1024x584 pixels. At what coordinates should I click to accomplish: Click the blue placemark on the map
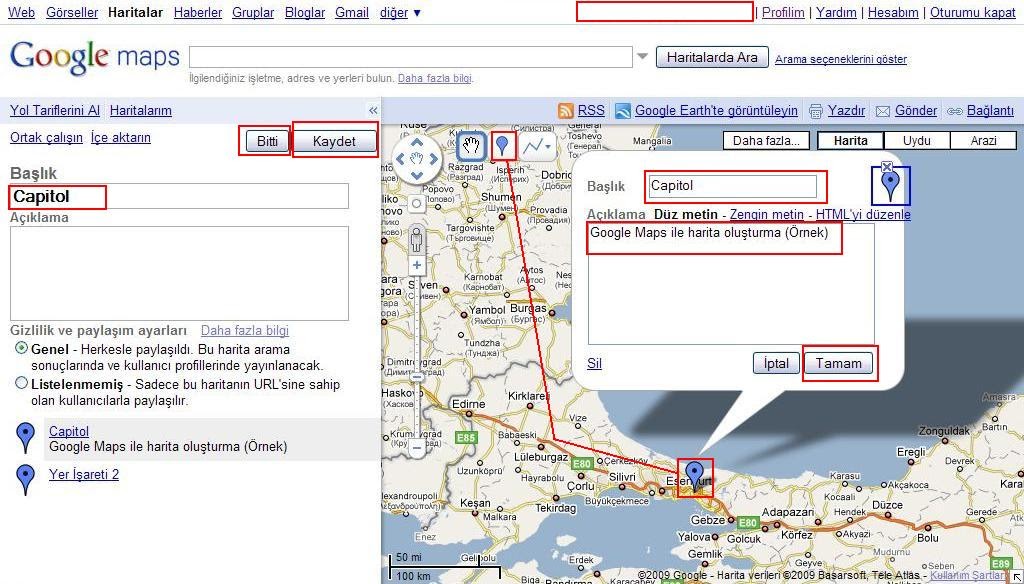pyautogui.click(x=696, y=474)
